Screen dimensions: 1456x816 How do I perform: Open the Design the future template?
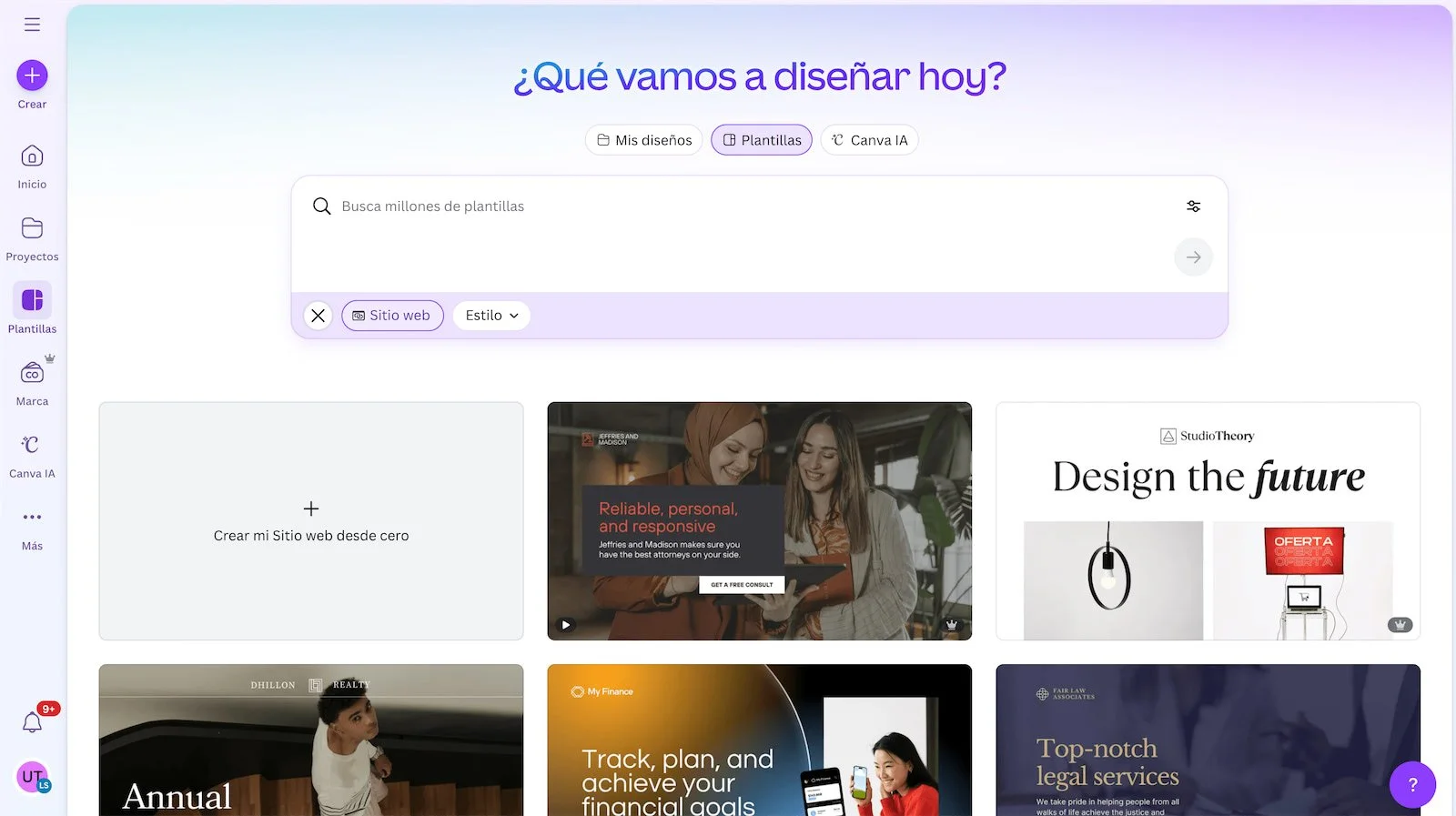(1208, 521)
